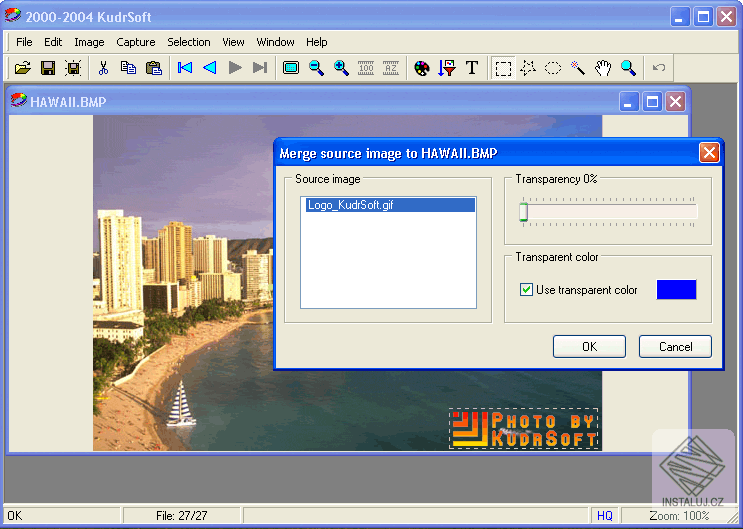Click the Open file folder icon

(x=22, y=68)
